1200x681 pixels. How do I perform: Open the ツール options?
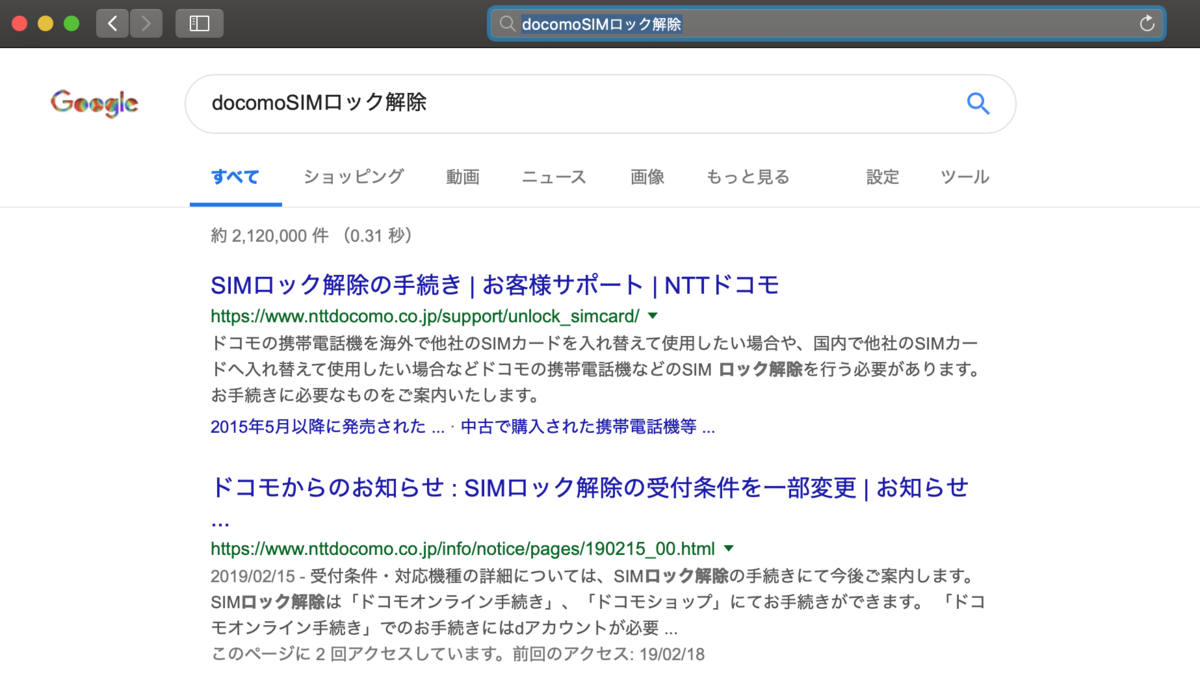point(965,177)
